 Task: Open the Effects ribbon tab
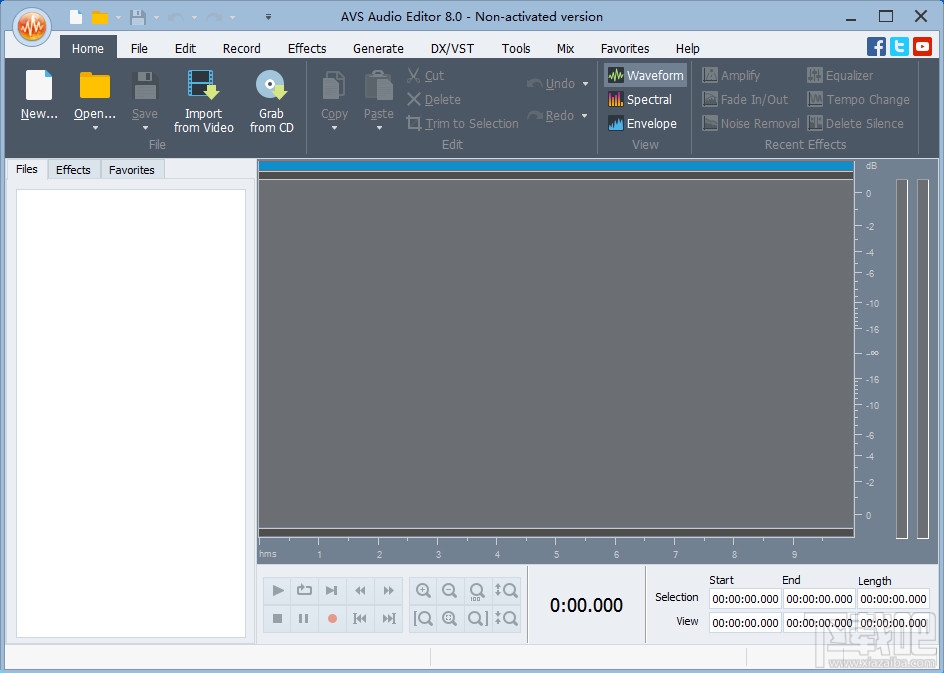[306, 48]
